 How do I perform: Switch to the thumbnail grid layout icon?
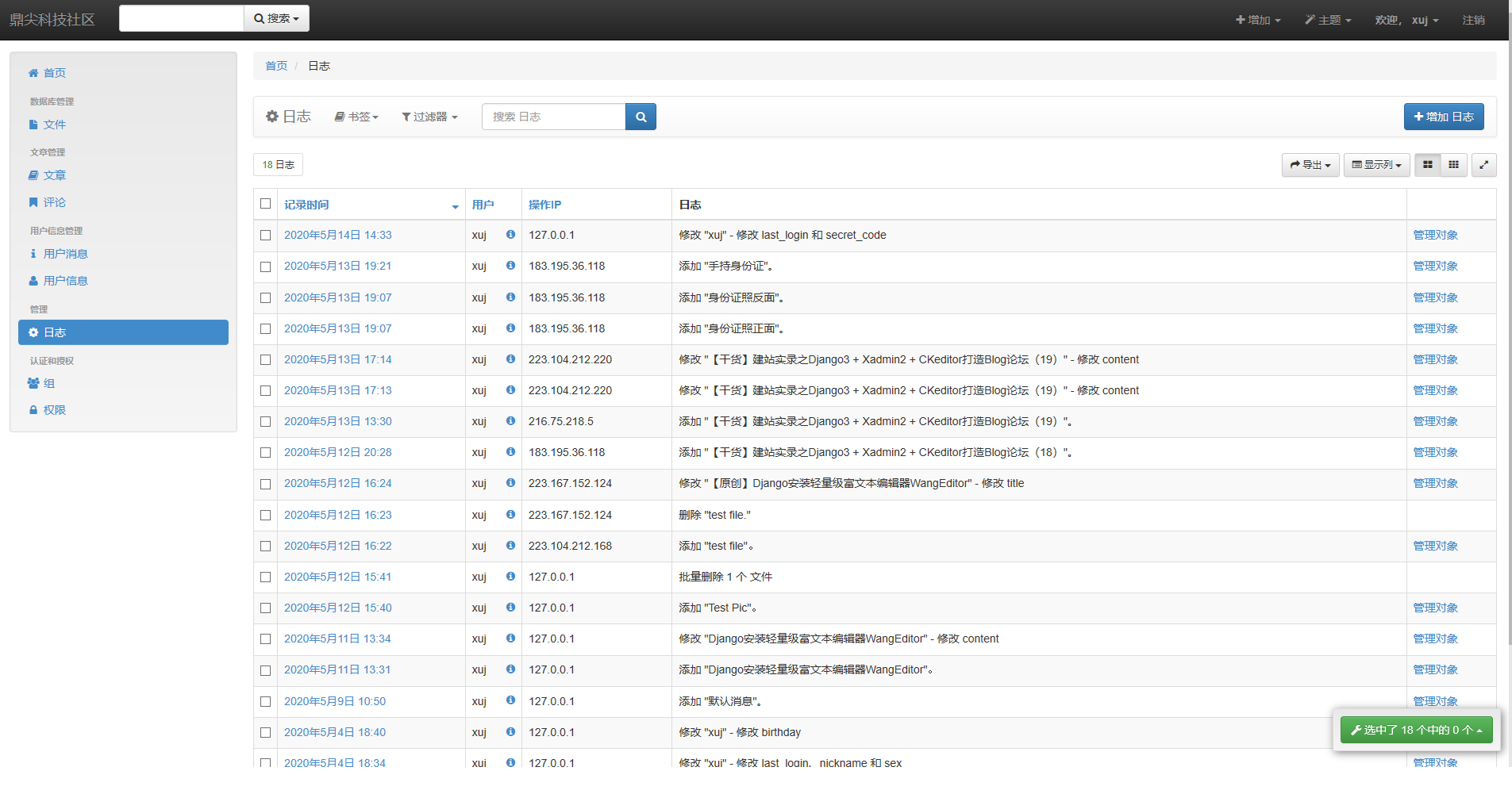(x=1453, y=165)
